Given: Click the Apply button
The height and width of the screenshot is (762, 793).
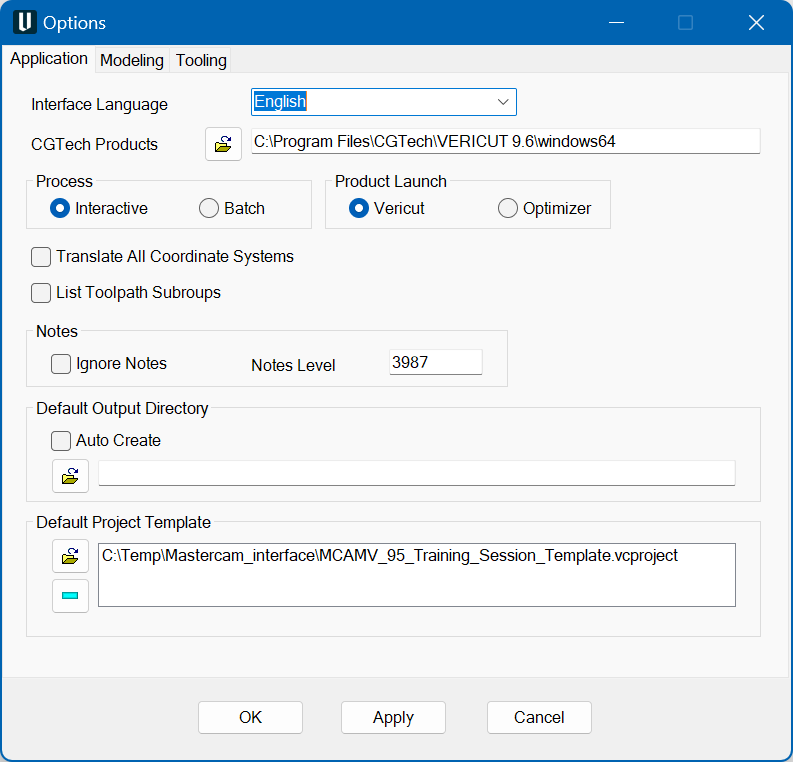Looking at the screenshot, I should click(393, 717).
